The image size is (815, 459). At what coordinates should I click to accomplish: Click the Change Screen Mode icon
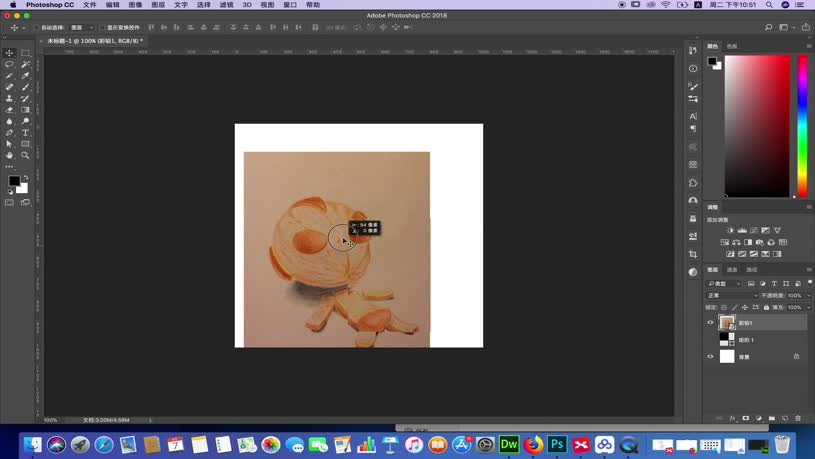pos(25,202)
